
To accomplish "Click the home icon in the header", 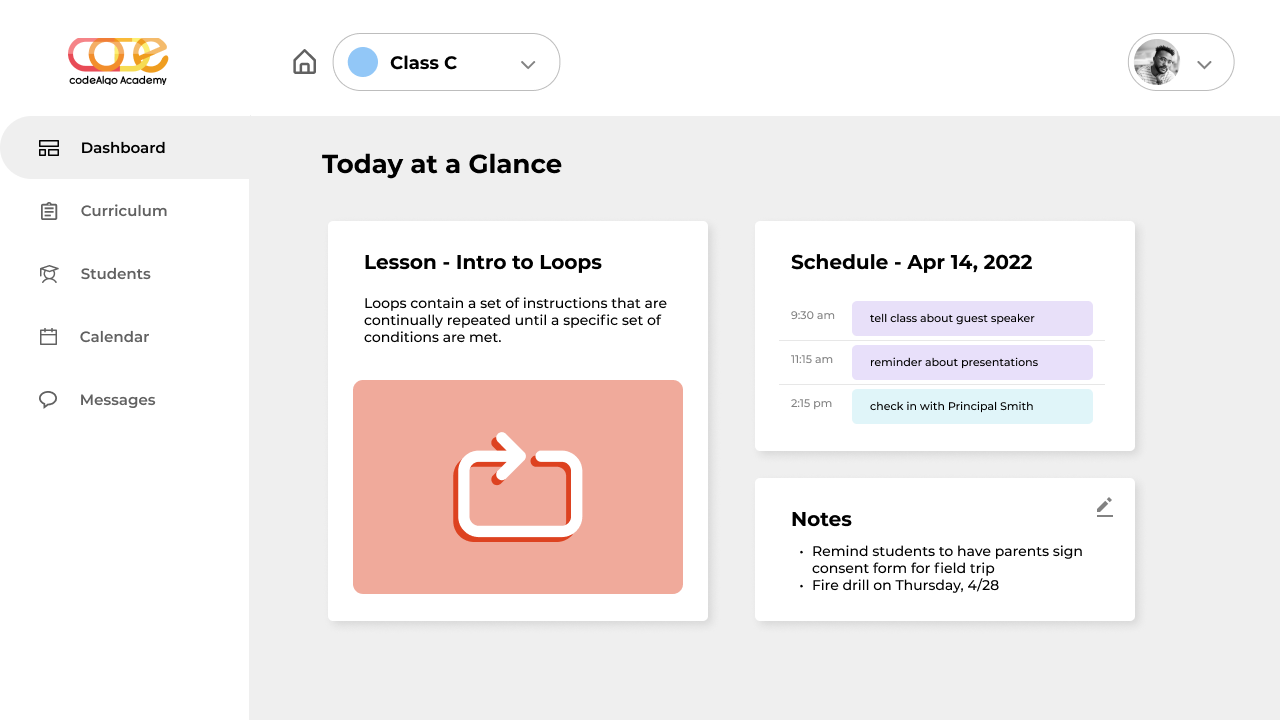I will (x=304, y=62).
